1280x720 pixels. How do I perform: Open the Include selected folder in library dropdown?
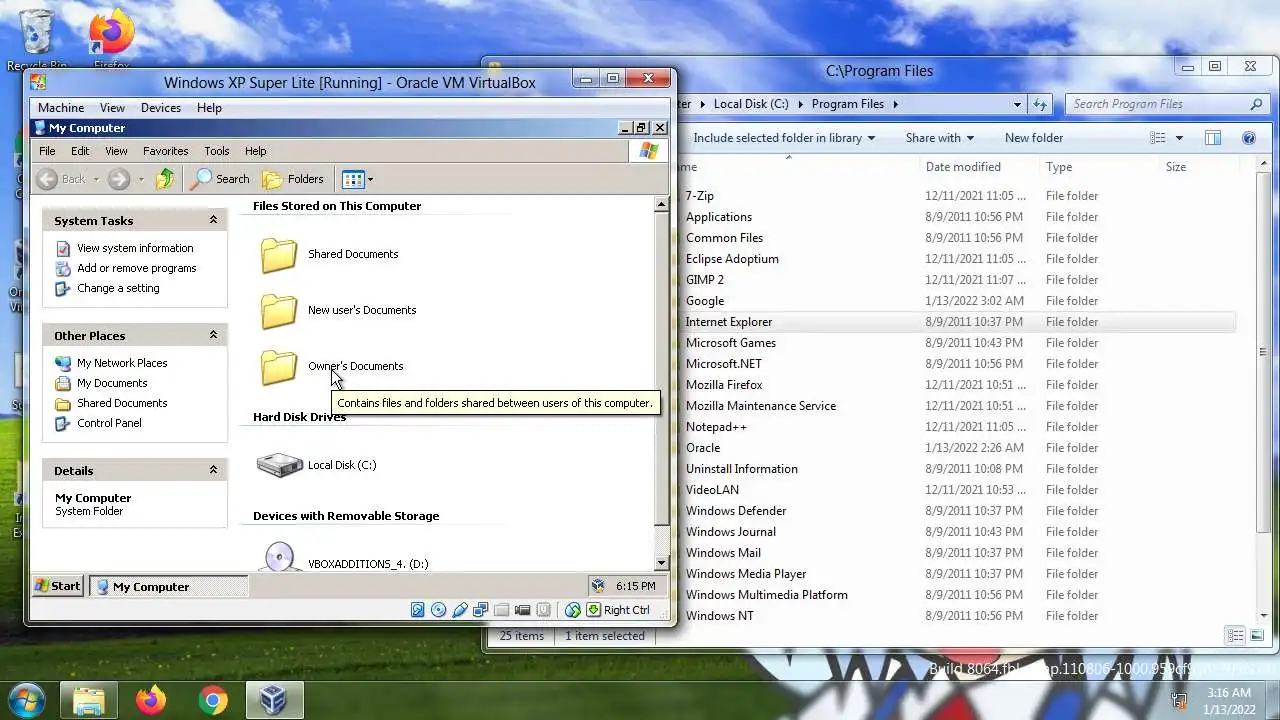click(784, 138)
